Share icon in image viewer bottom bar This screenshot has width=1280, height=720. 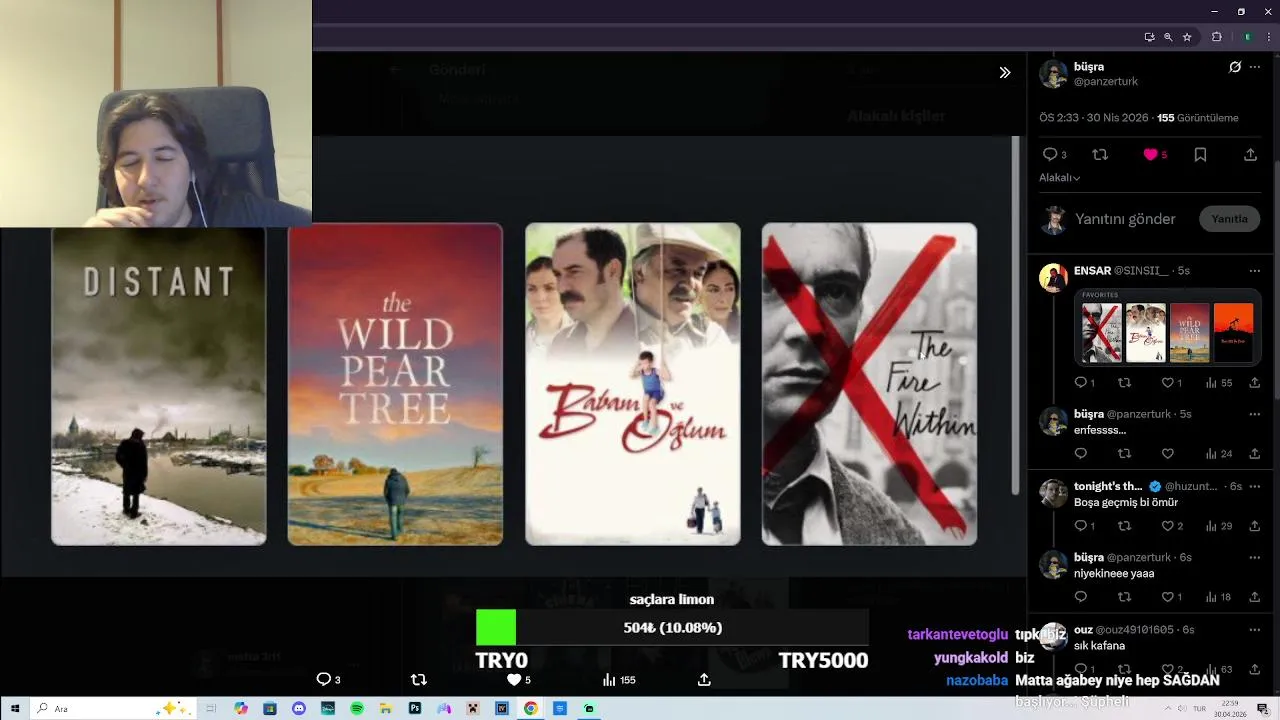click(704, 679)
